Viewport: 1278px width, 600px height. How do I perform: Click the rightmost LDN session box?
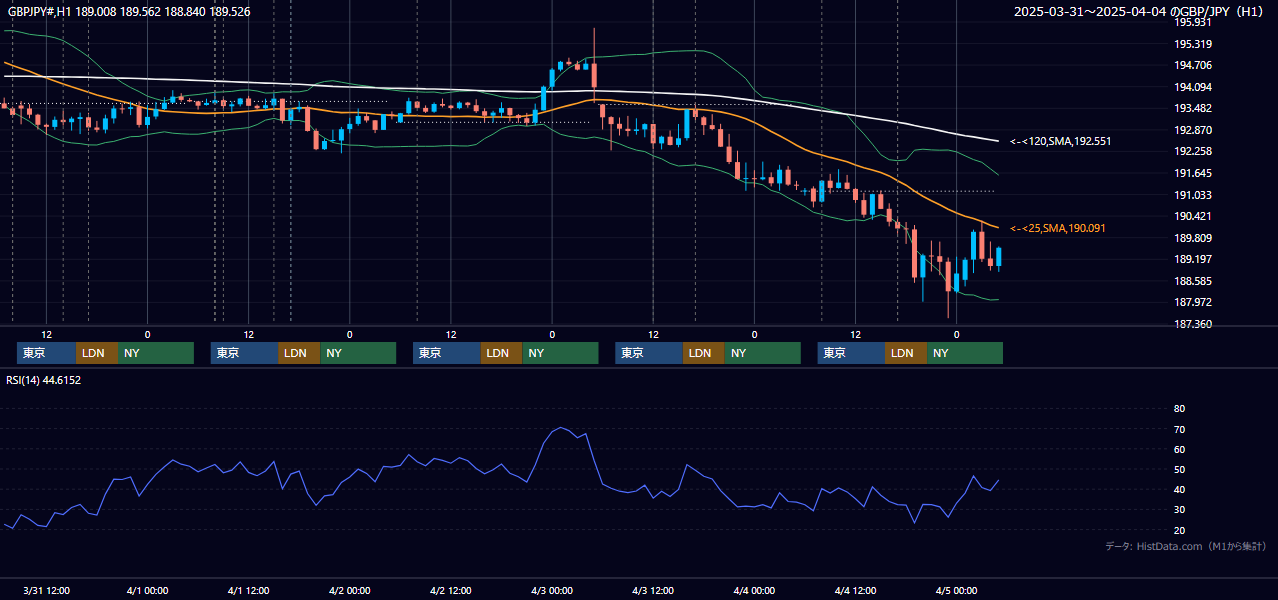pyautogui.click(x=906, y=353)
